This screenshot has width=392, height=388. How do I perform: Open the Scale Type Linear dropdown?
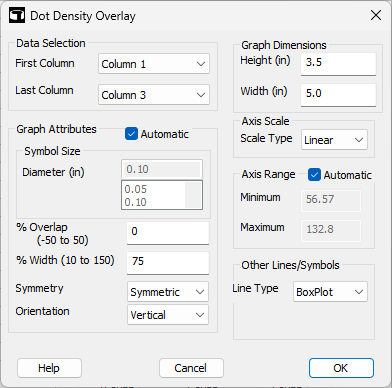[x=334, y=140]
